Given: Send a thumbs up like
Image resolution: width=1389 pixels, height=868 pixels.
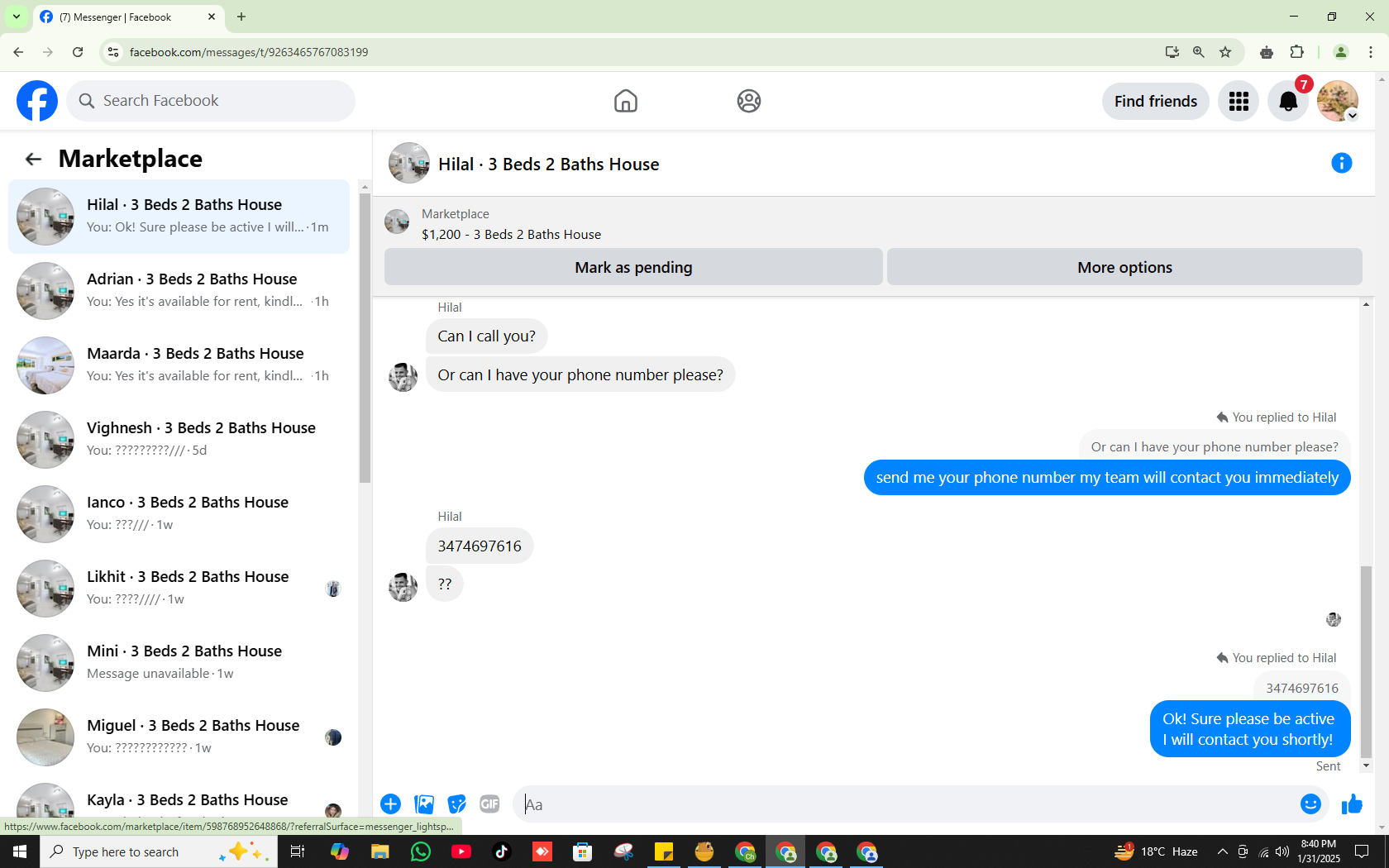Looking at the screenshot, I should (1352, 804).
